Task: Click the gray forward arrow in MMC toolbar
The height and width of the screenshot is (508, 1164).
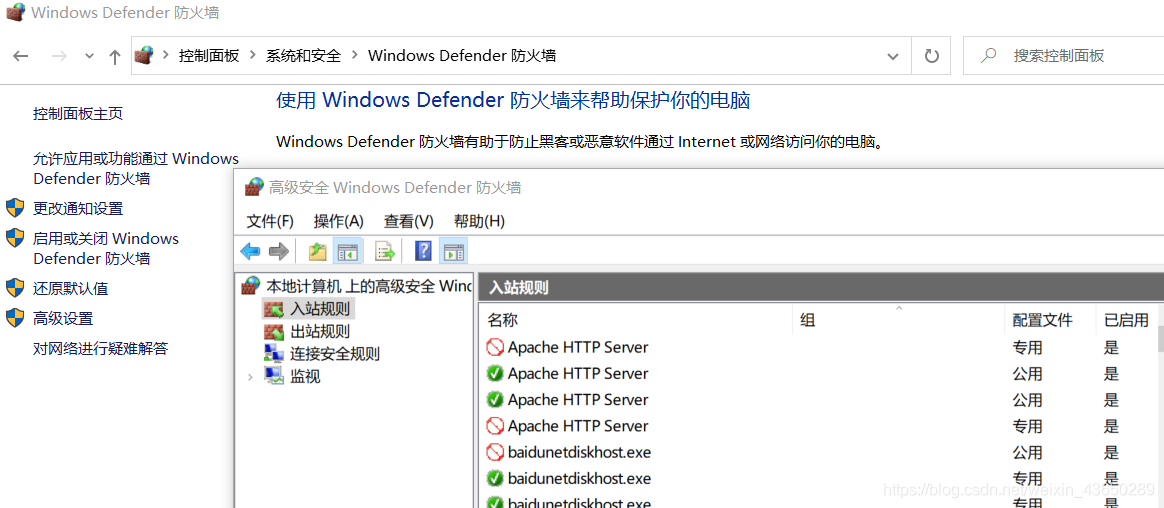Action: click(x=278, y=252)
